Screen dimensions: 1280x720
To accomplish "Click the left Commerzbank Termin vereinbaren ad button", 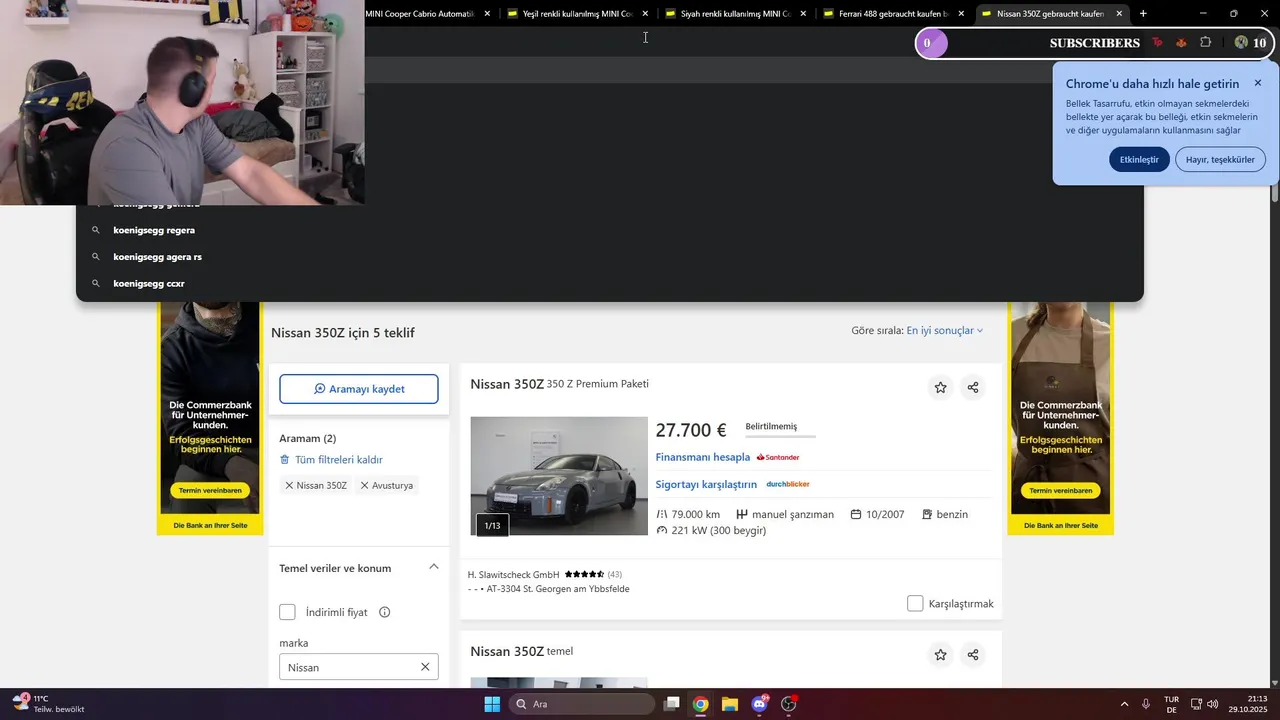I will [x=210, y=491].
